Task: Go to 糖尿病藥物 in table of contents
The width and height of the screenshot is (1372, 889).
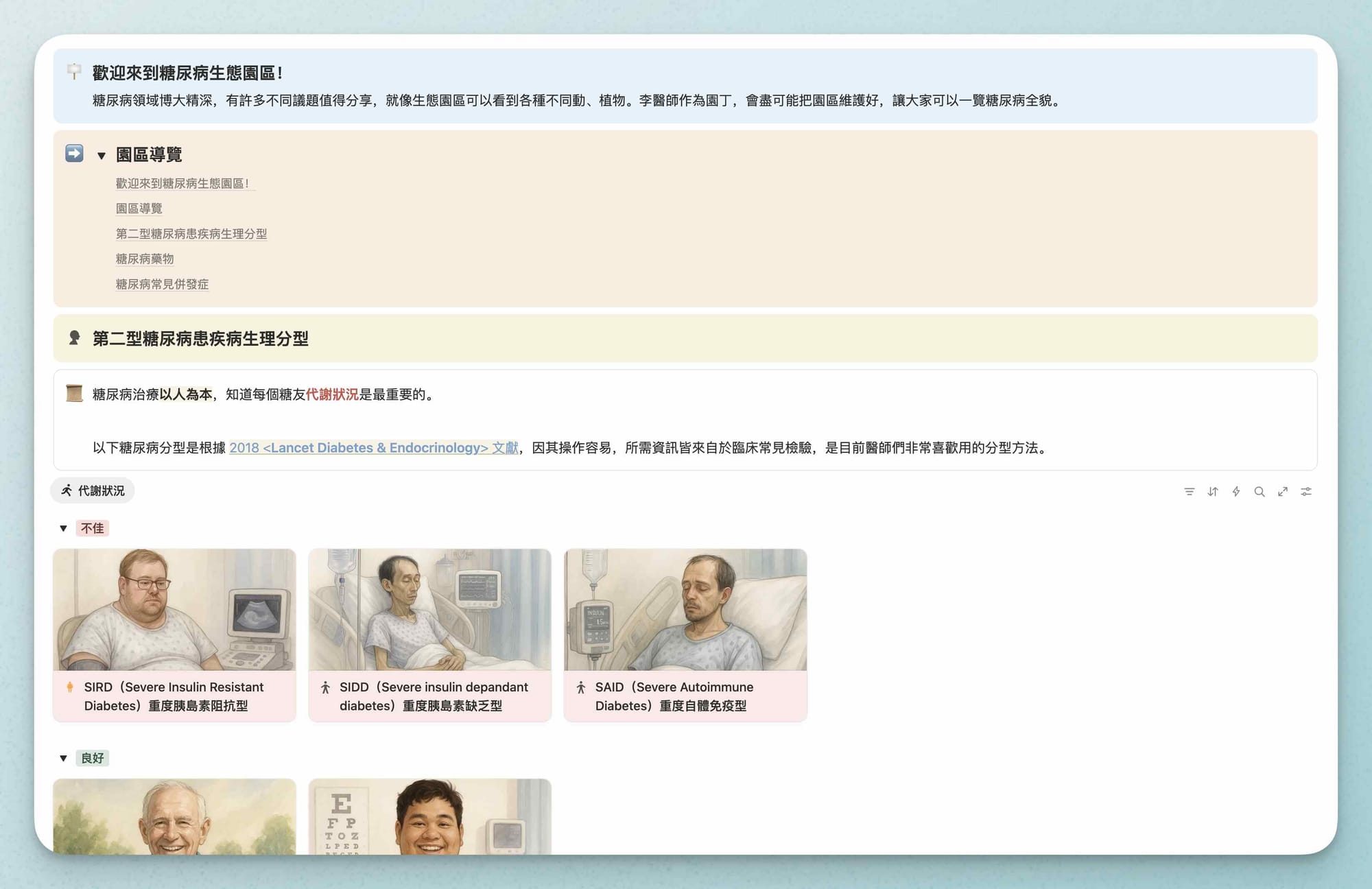Action: click(144, 259)
